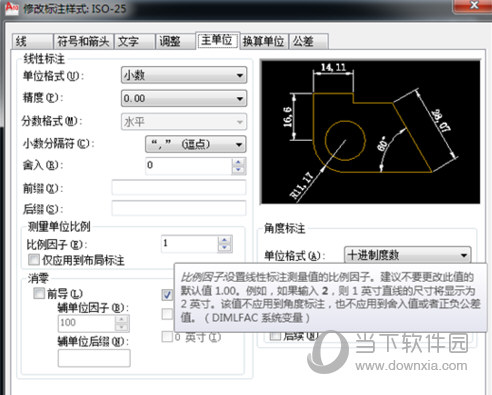Open the angular 单位格式 dropdown showing 十进制度数
Image resolution: width=492 pixels, height=395 pixels.
point(407,255)
